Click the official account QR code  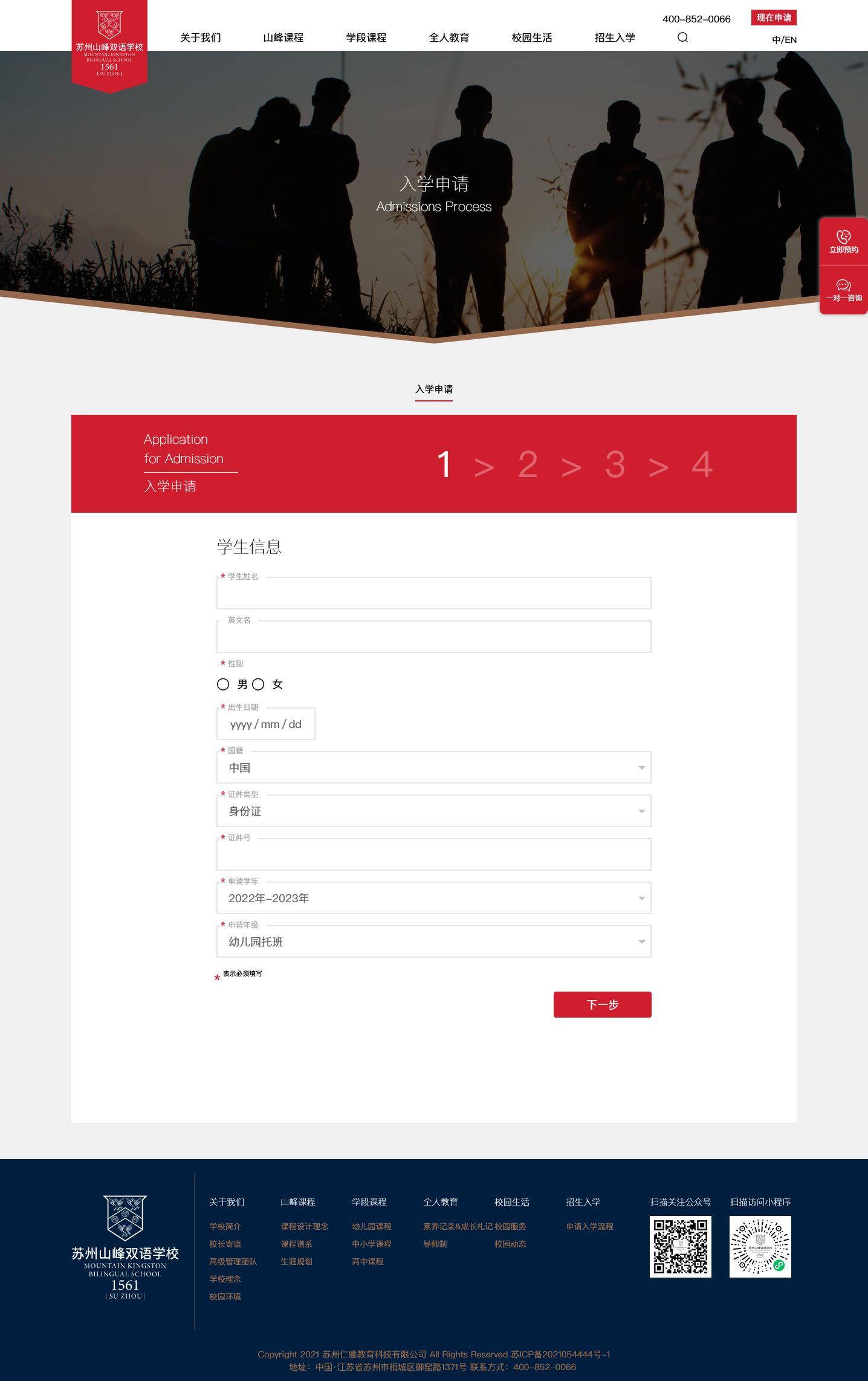tap(680, 1246)
